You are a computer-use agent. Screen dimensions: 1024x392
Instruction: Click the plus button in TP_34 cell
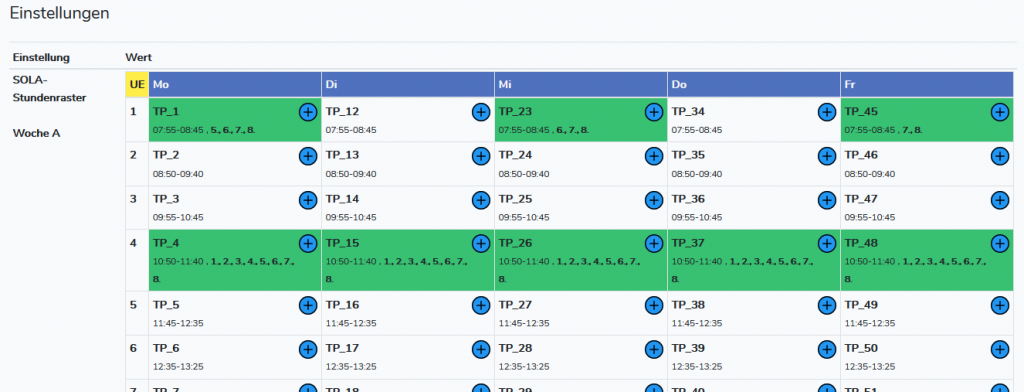[827, 112]
